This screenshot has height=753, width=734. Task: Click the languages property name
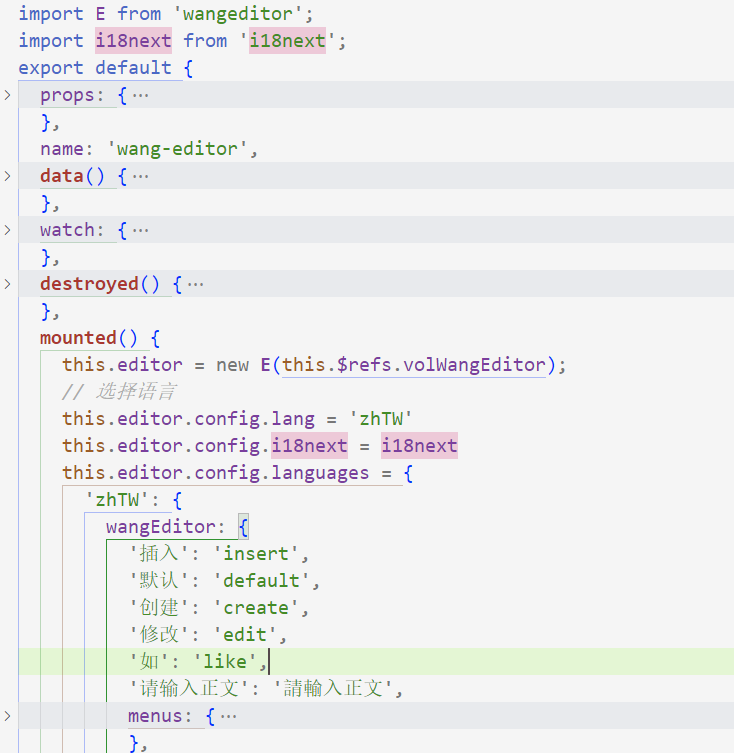[320, 473]
